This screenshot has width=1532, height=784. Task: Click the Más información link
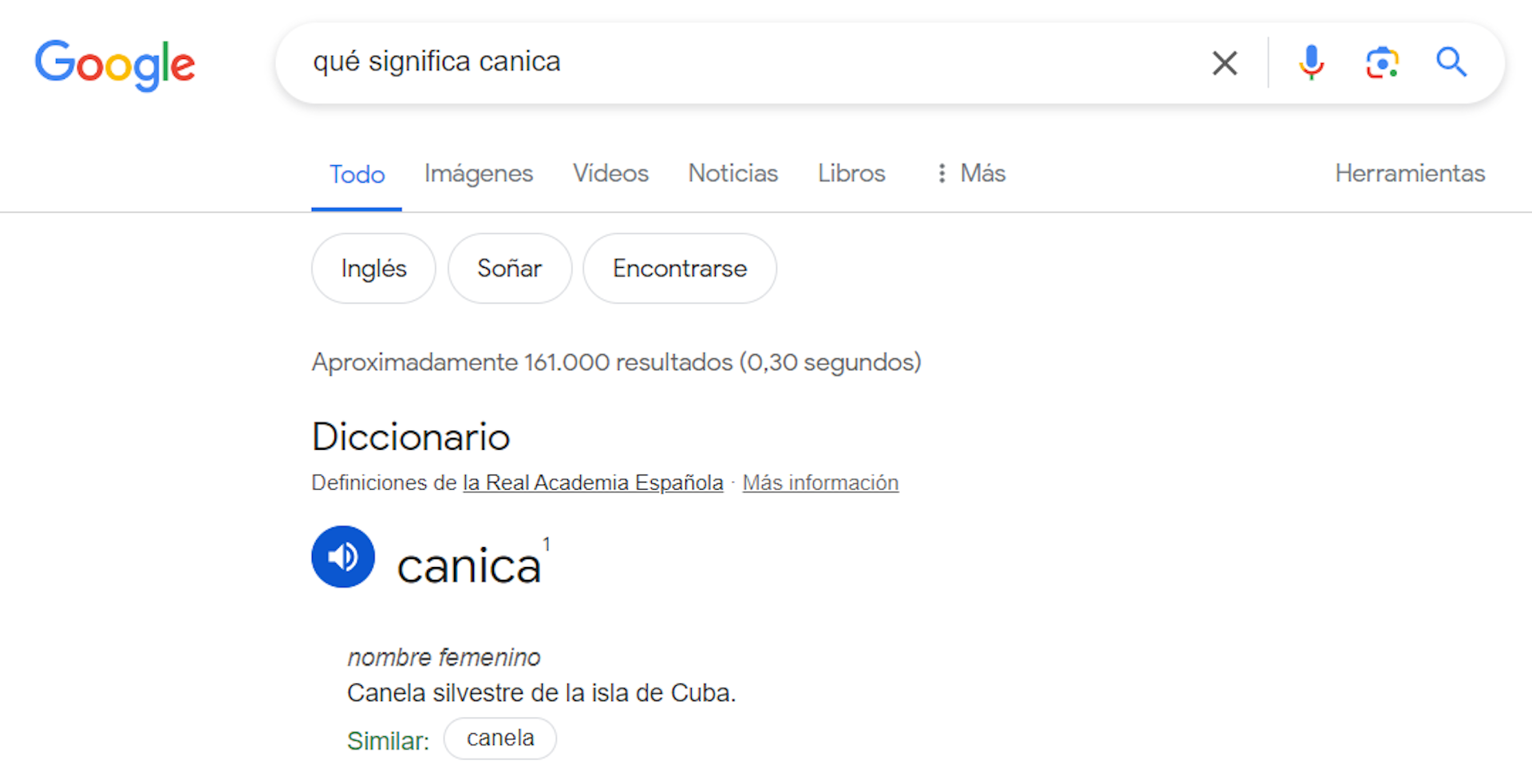[x=820, y=483]
